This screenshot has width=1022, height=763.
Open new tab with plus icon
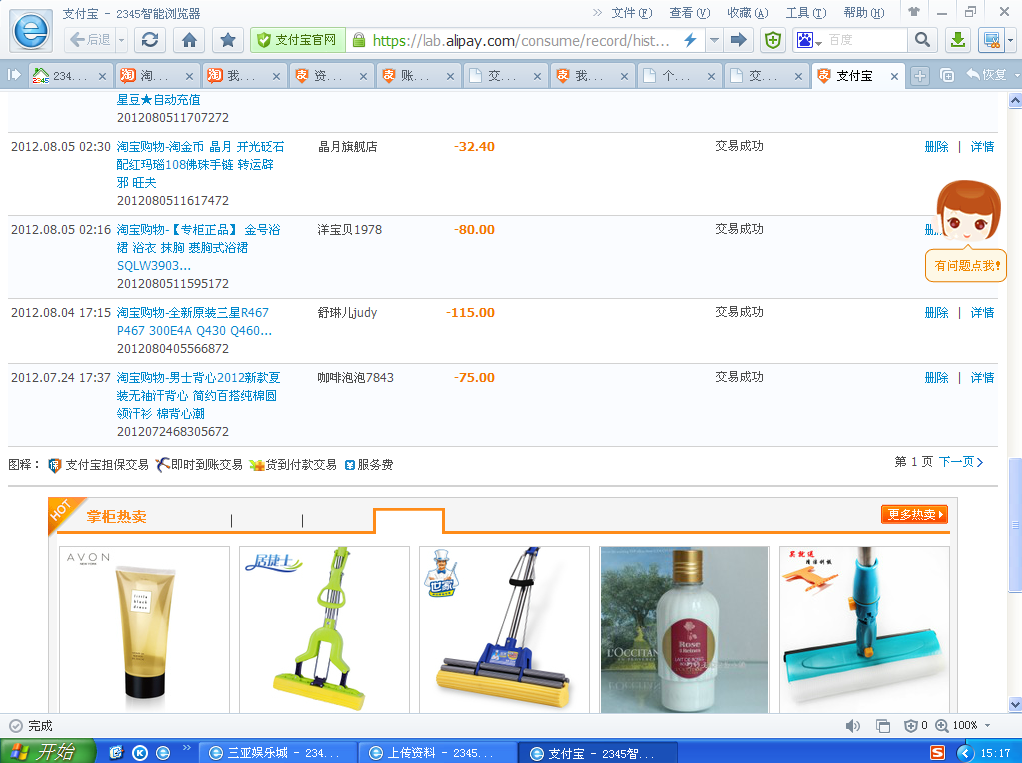click(x=920, y=76)
